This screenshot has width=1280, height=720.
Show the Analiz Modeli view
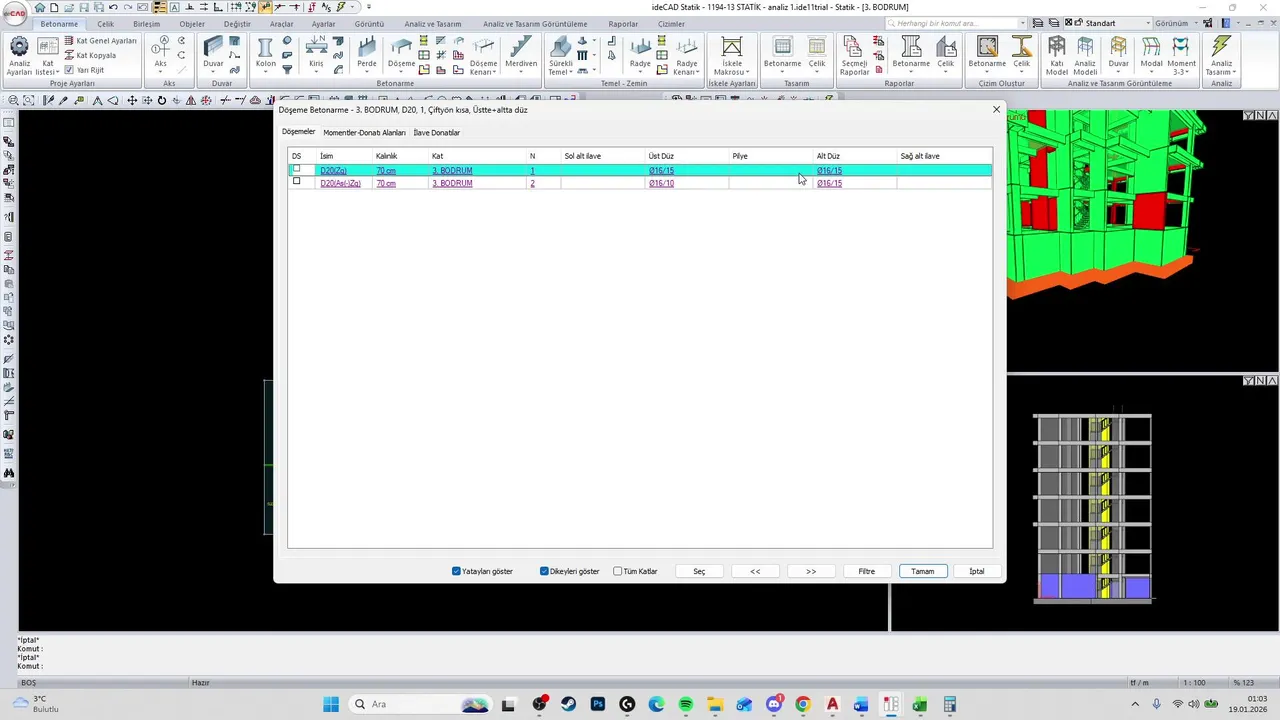tap(1085, 54)
